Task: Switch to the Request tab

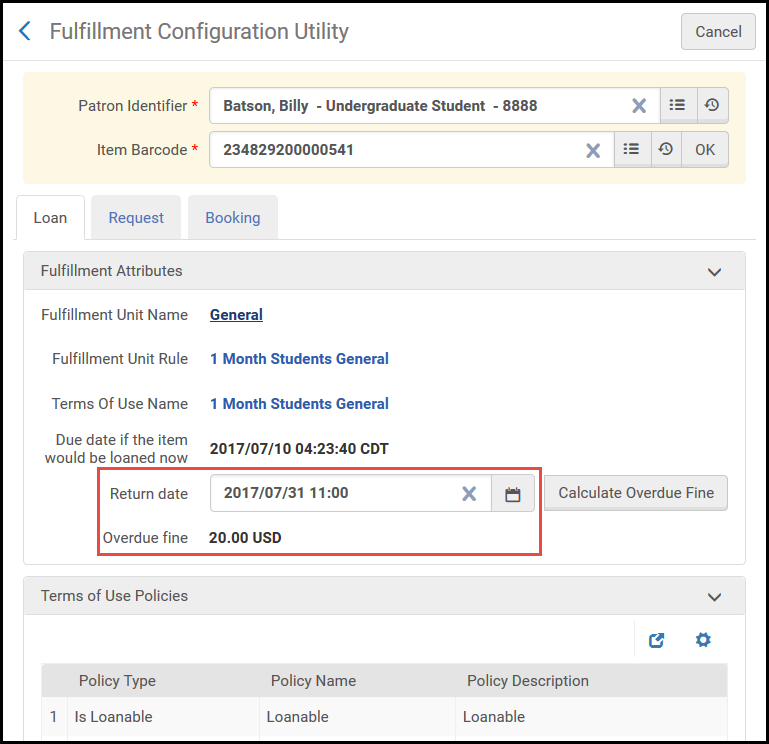Action: pos(136,218)
